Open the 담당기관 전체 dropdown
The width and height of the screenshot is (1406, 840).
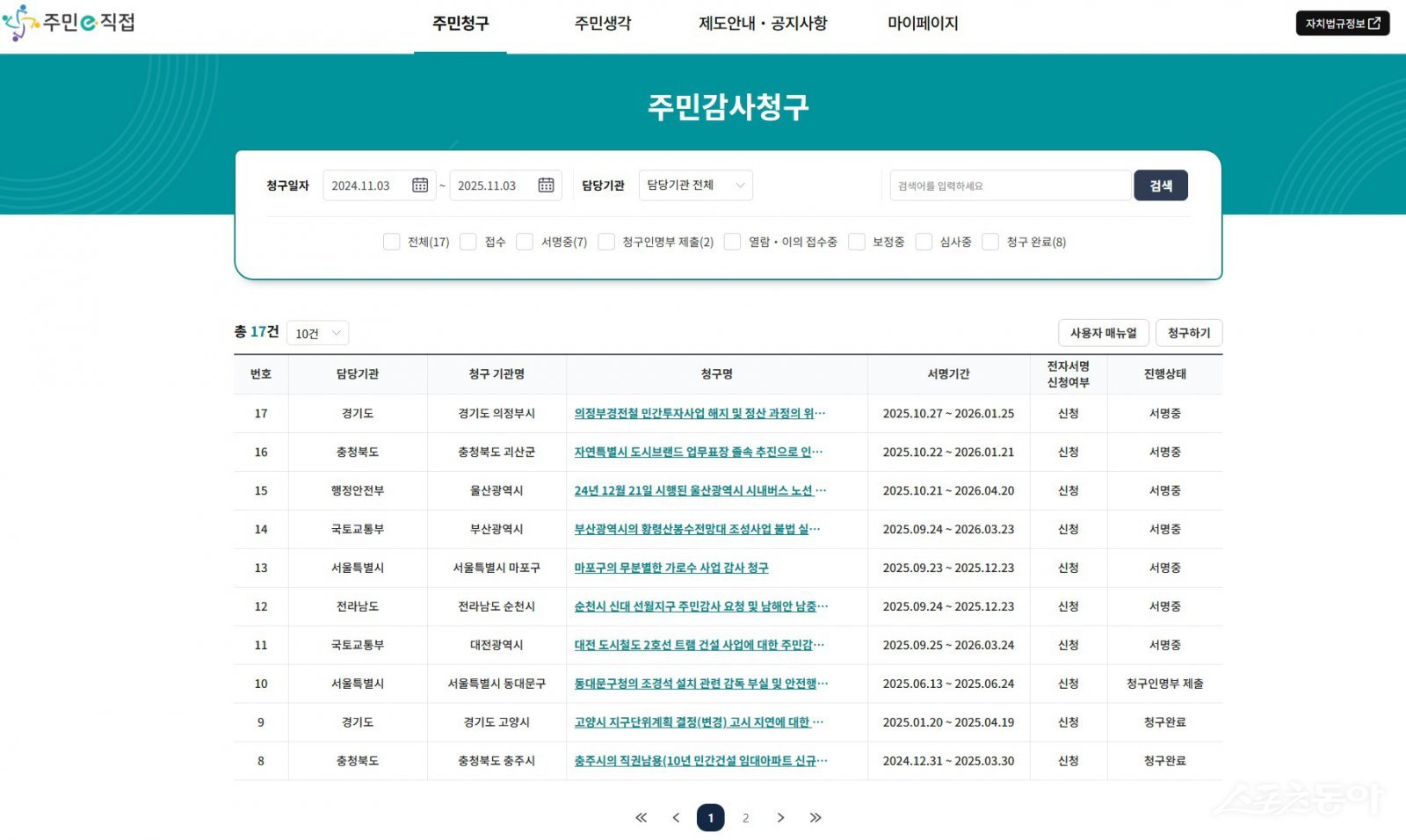[x=694, y=185]
